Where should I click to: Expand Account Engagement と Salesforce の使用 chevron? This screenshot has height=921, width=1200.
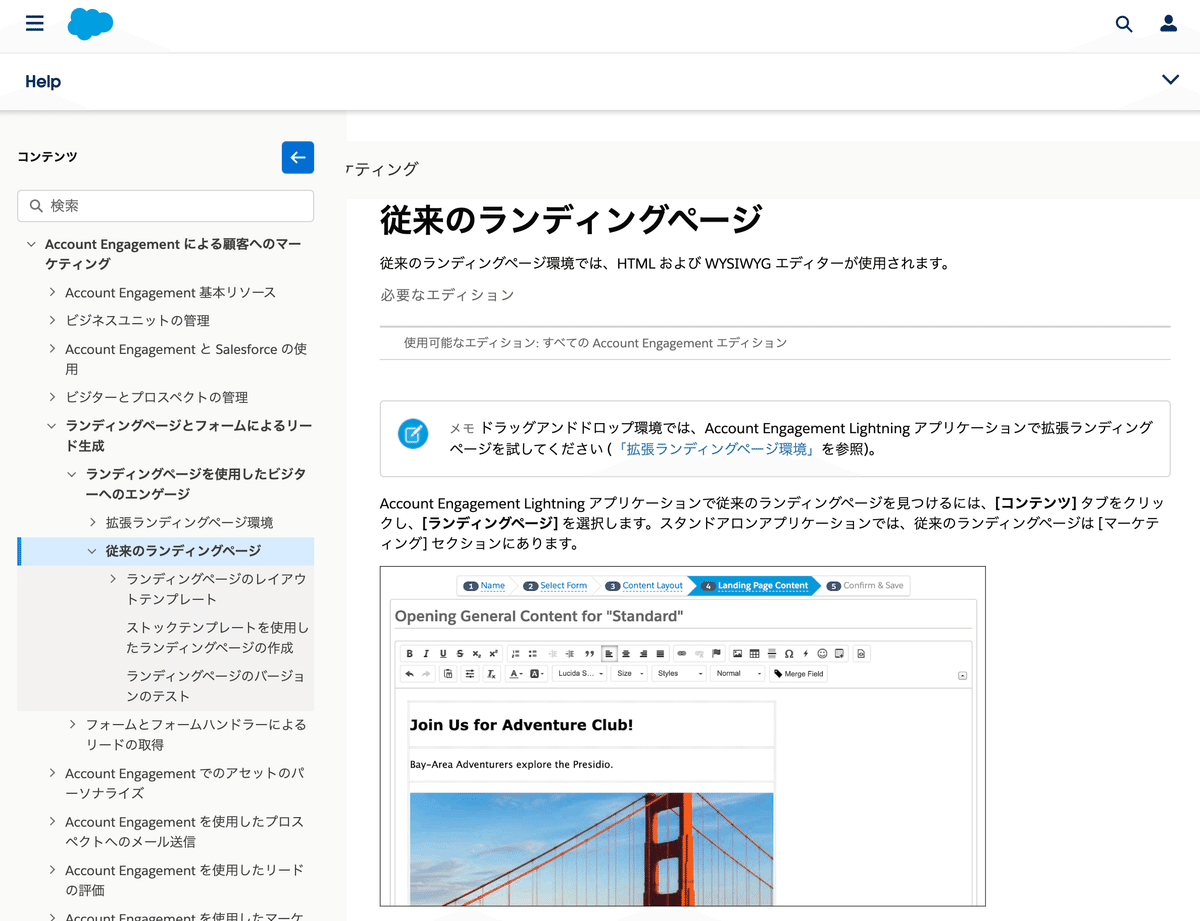coord(52,349)
